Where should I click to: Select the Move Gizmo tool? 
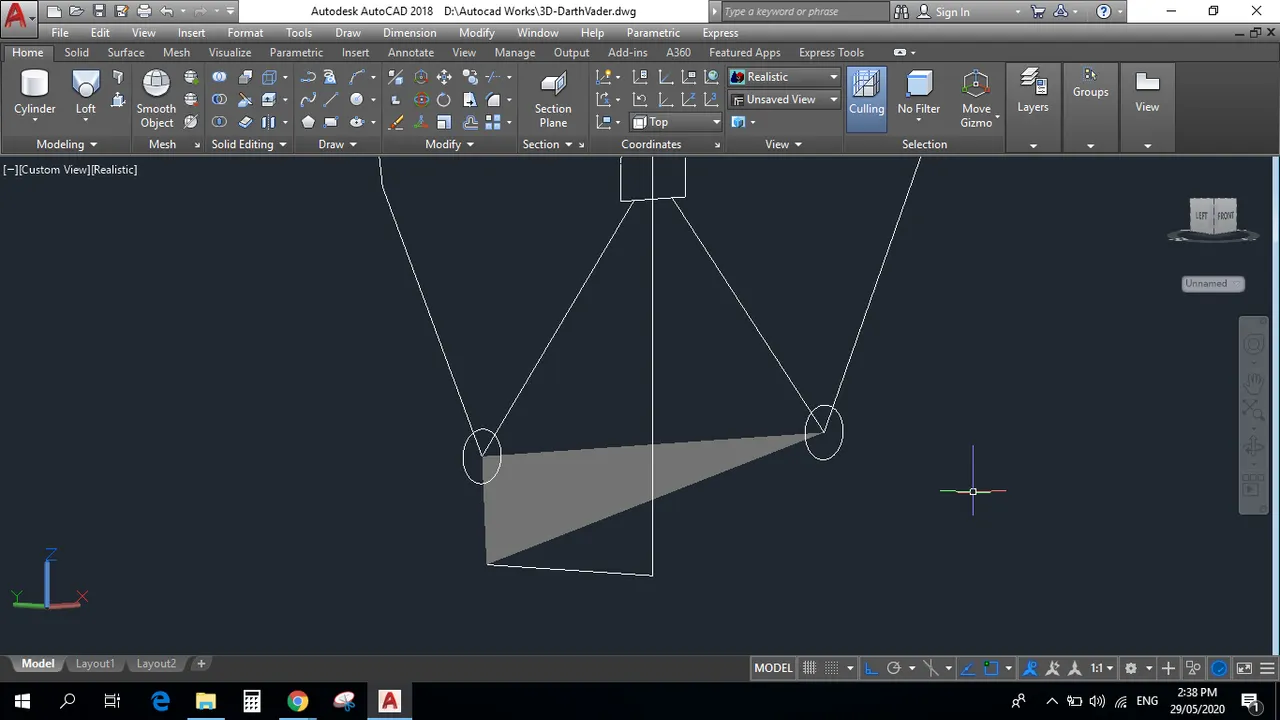976,99
